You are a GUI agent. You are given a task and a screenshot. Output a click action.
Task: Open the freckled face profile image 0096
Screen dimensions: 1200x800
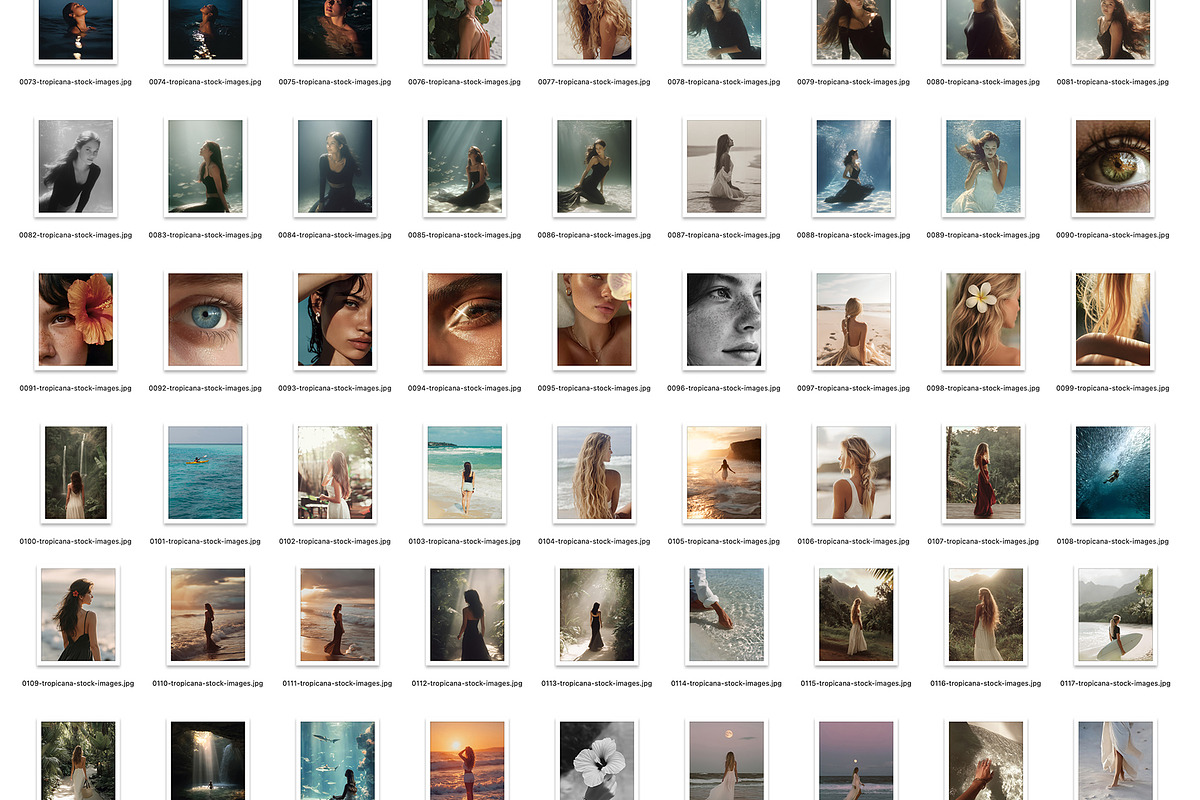(x=724, y=319)
